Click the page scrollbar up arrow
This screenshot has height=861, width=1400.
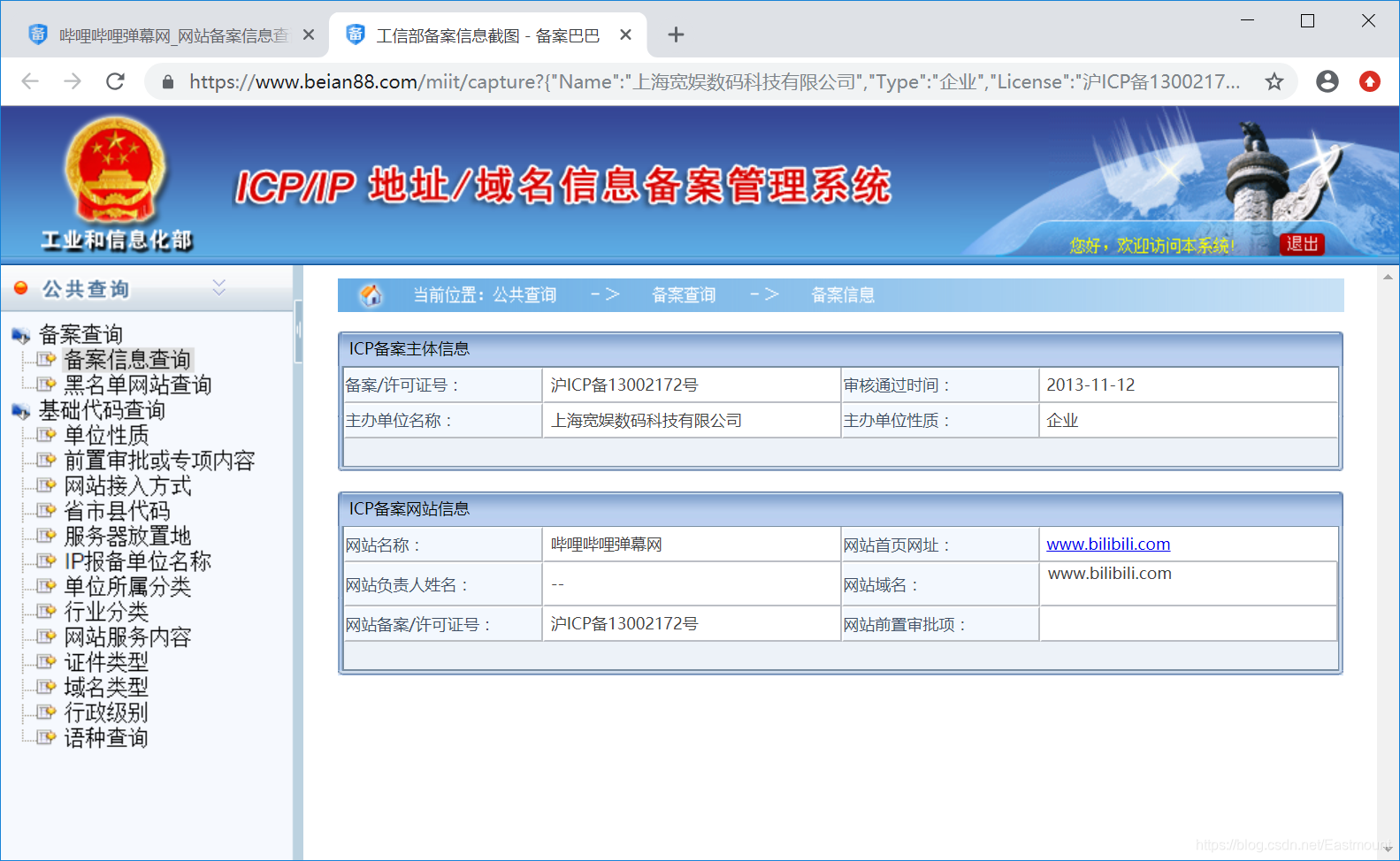click(1388, 277)
